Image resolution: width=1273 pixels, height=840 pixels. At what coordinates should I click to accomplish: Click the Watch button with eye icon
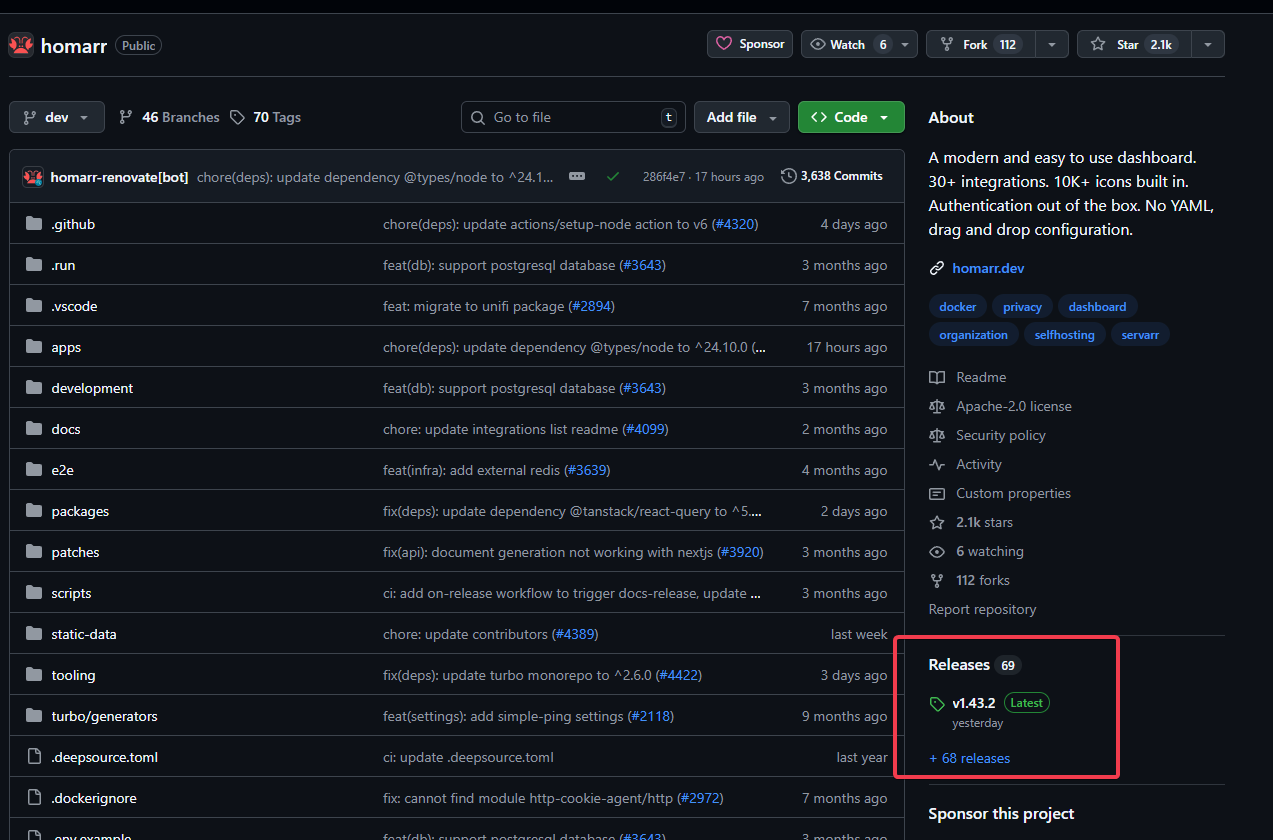(x=849, y=44)
